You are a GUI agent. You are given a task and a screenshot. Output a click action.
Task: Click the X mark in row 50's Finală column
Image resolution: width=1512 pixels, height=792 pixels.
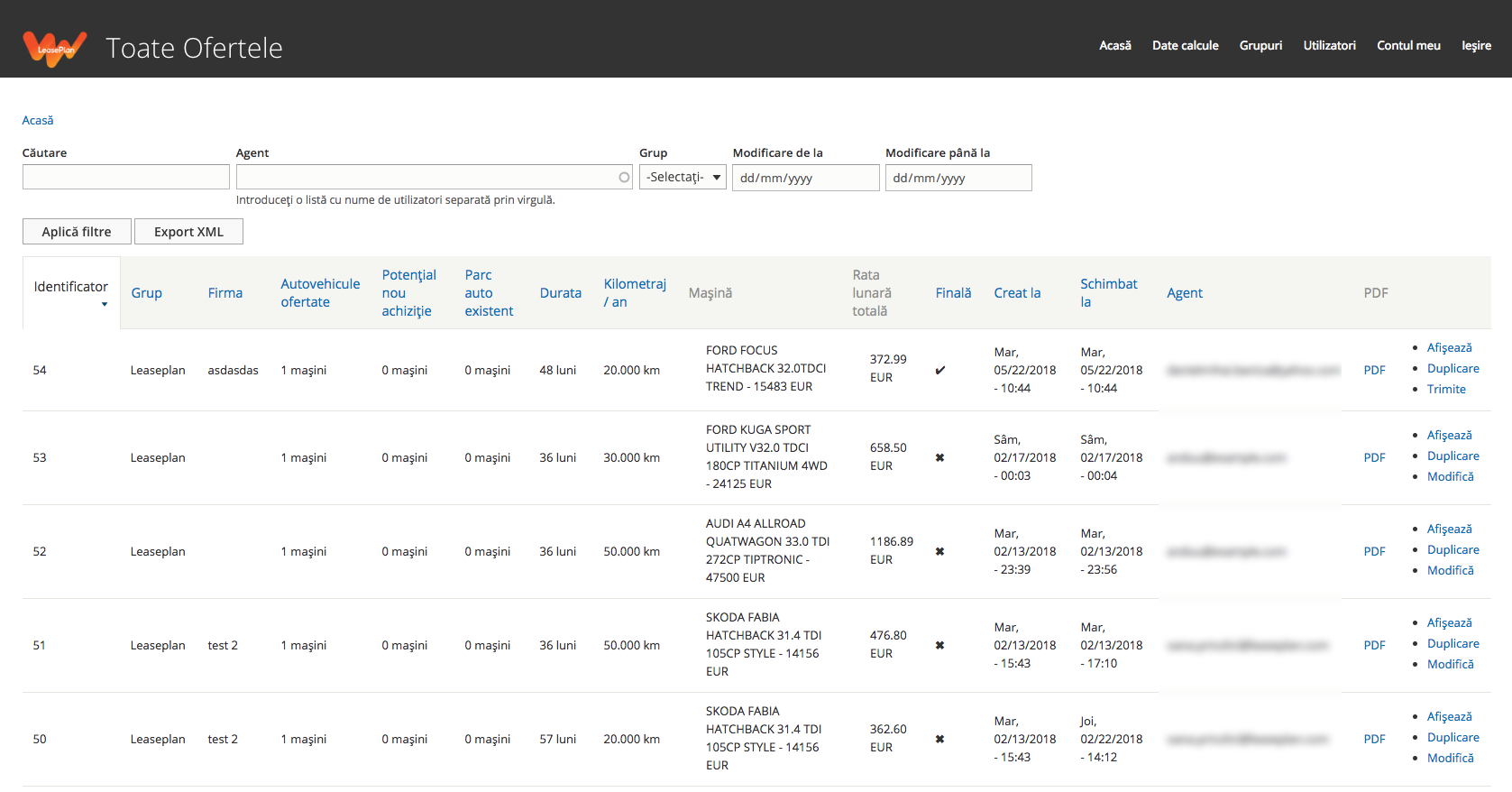coord(939,739)
